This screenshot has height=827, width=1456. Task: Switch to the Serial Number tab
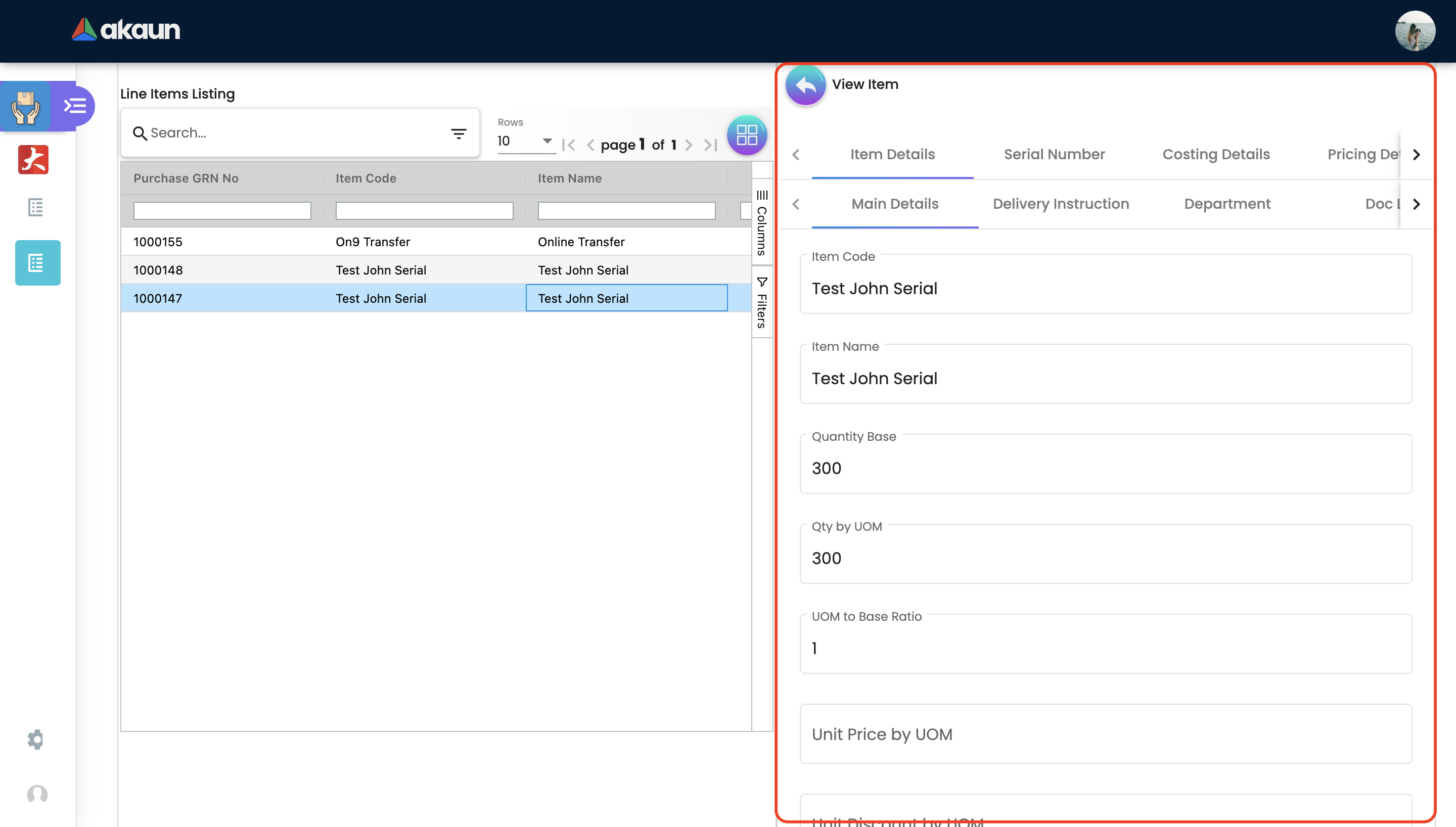[x=1054, y=155]
